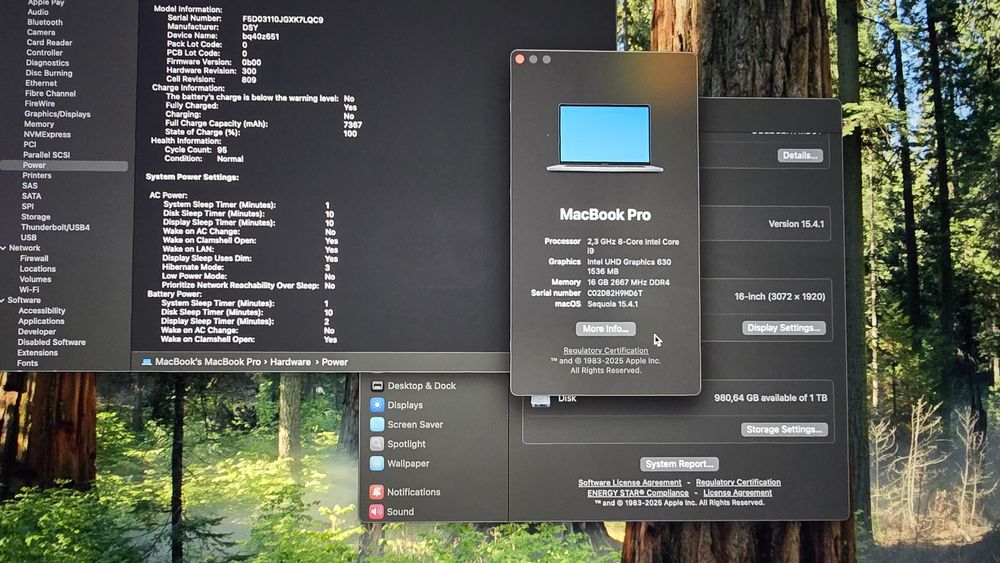Open the Spotlight settings icon
The height and width of the screenshot is (563, 1000).
click(377, 444)
